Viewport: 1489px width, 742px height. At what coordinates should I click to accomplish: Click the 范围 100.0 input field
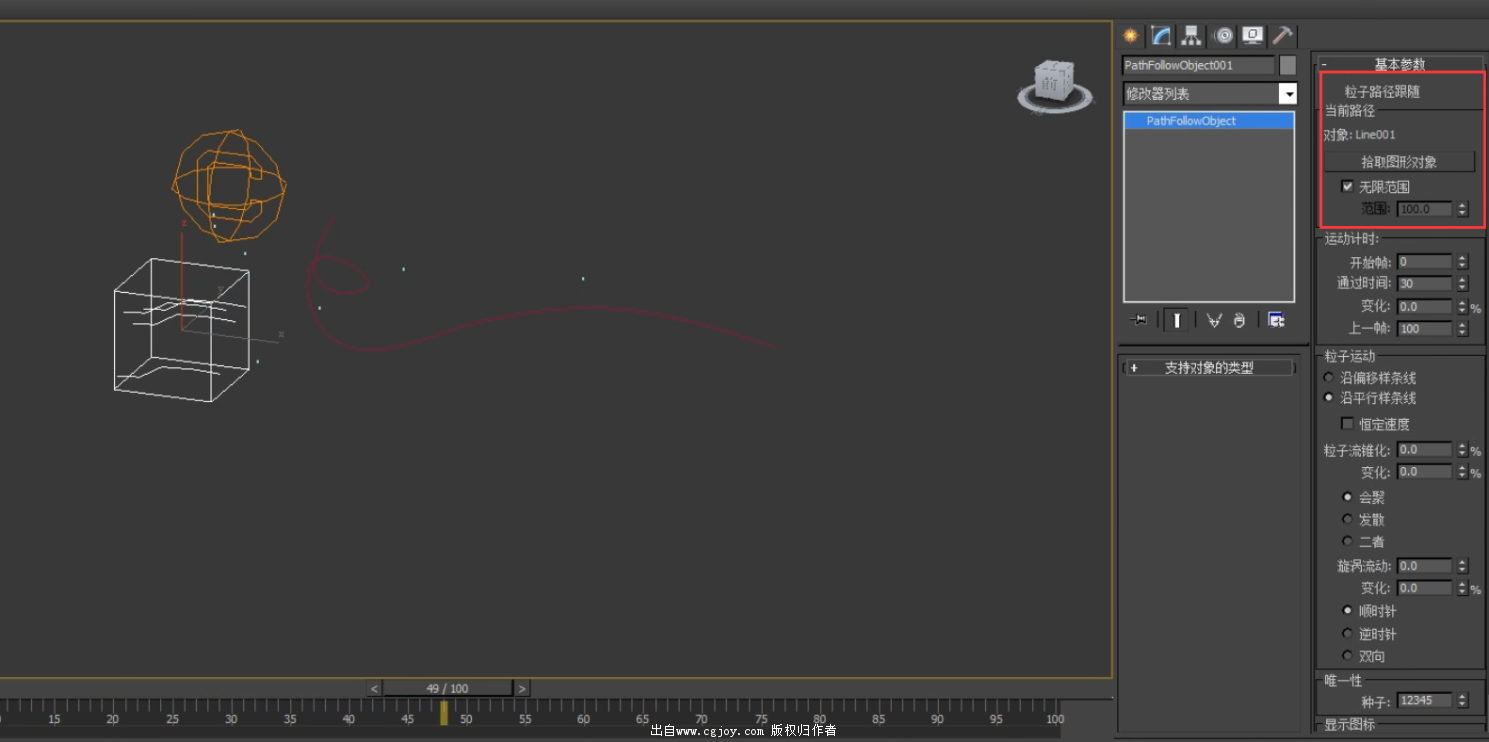click(1426, 209)
